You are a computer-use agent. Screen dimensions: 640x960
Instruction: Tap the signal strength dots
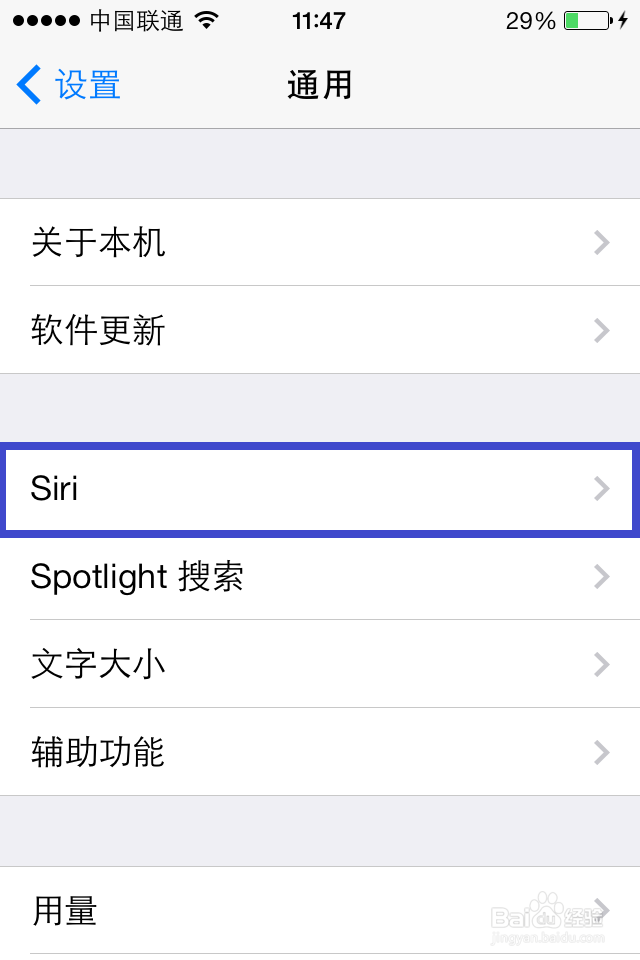[46, 21]
